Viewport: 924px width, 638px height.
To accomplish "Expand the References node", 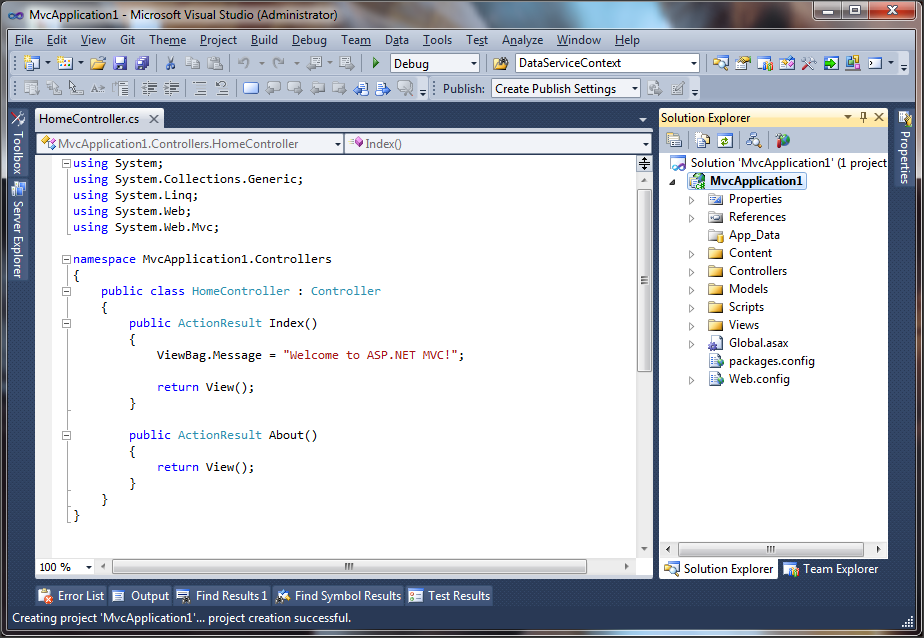I will point(691,218).
